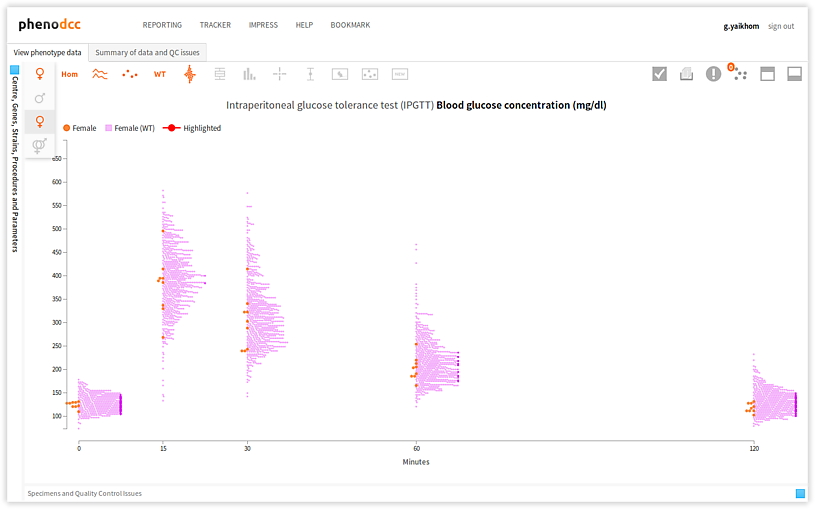This screenshot has height=509, width=815.
Task: Toggle the scatter data points icon
Action: [x=130, y=74]
